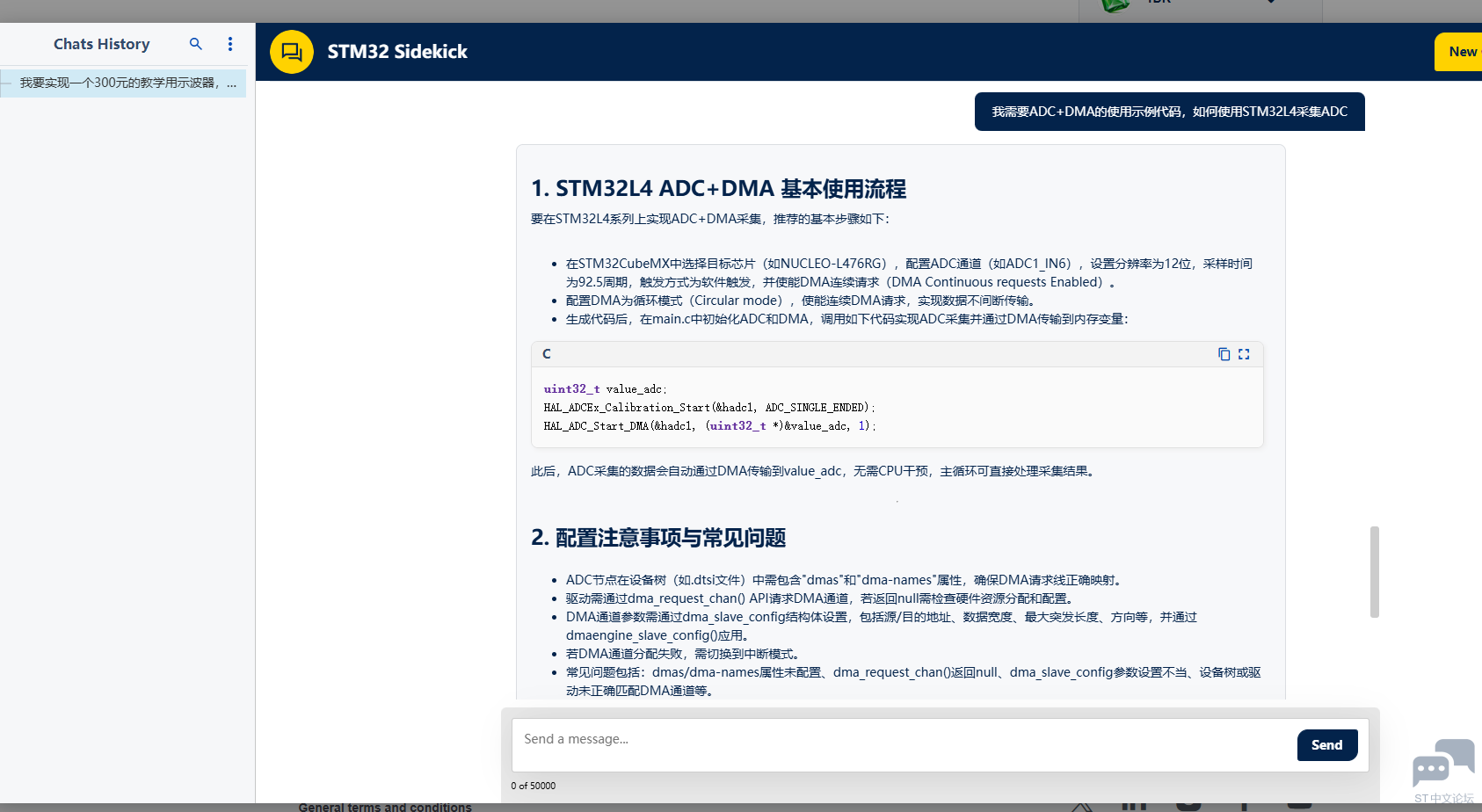Start a New chat
The width and height of the screenshot is (1482, 812).
pyautogui.click(x=1462, y=52)
